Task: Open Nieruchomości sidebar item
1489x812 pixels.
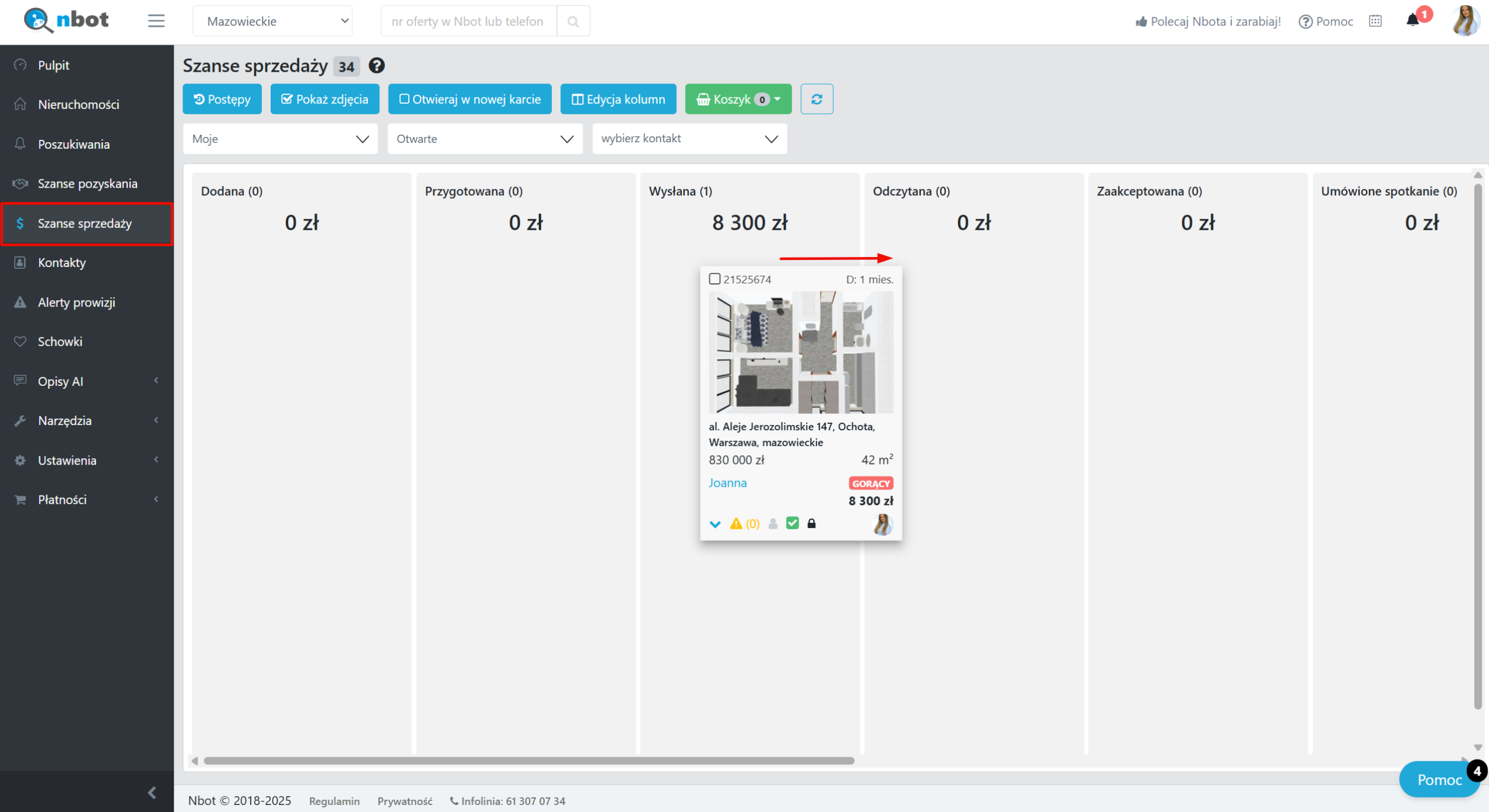Action: coord(78,104)
